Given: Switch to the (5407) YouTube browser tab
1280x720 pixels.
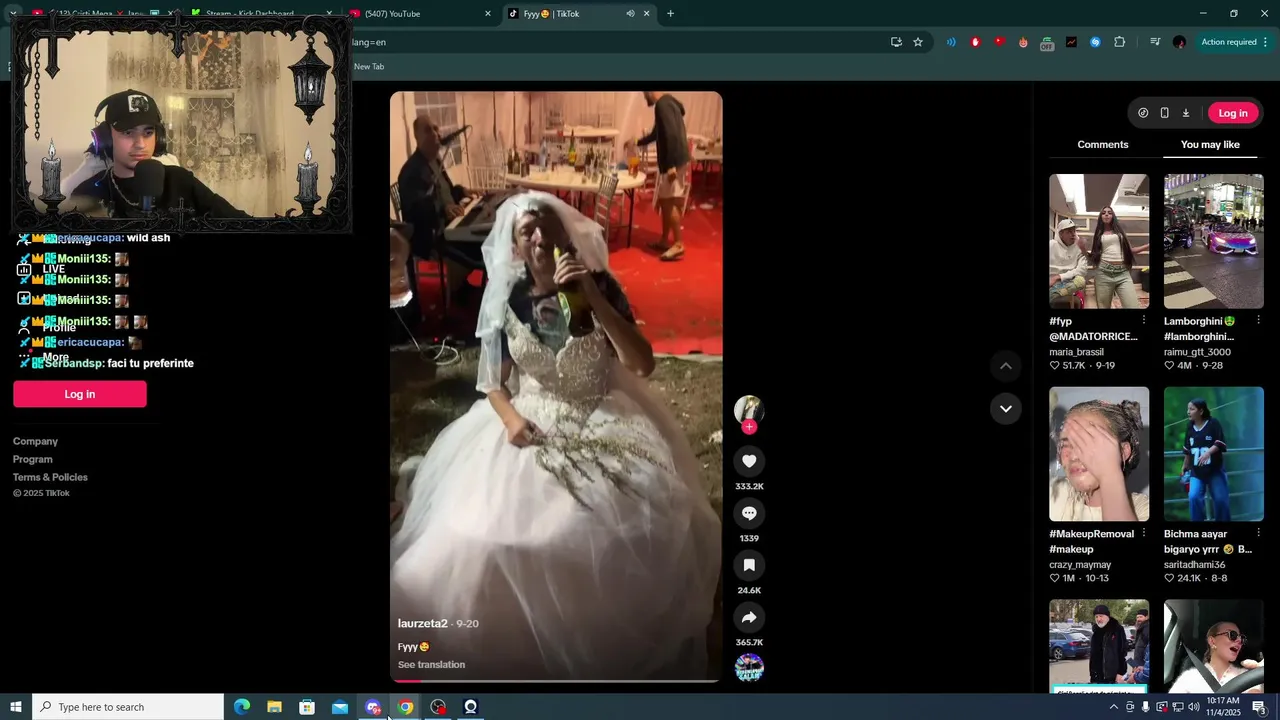Looking at the screenshot, I should (x=420, y=14).
